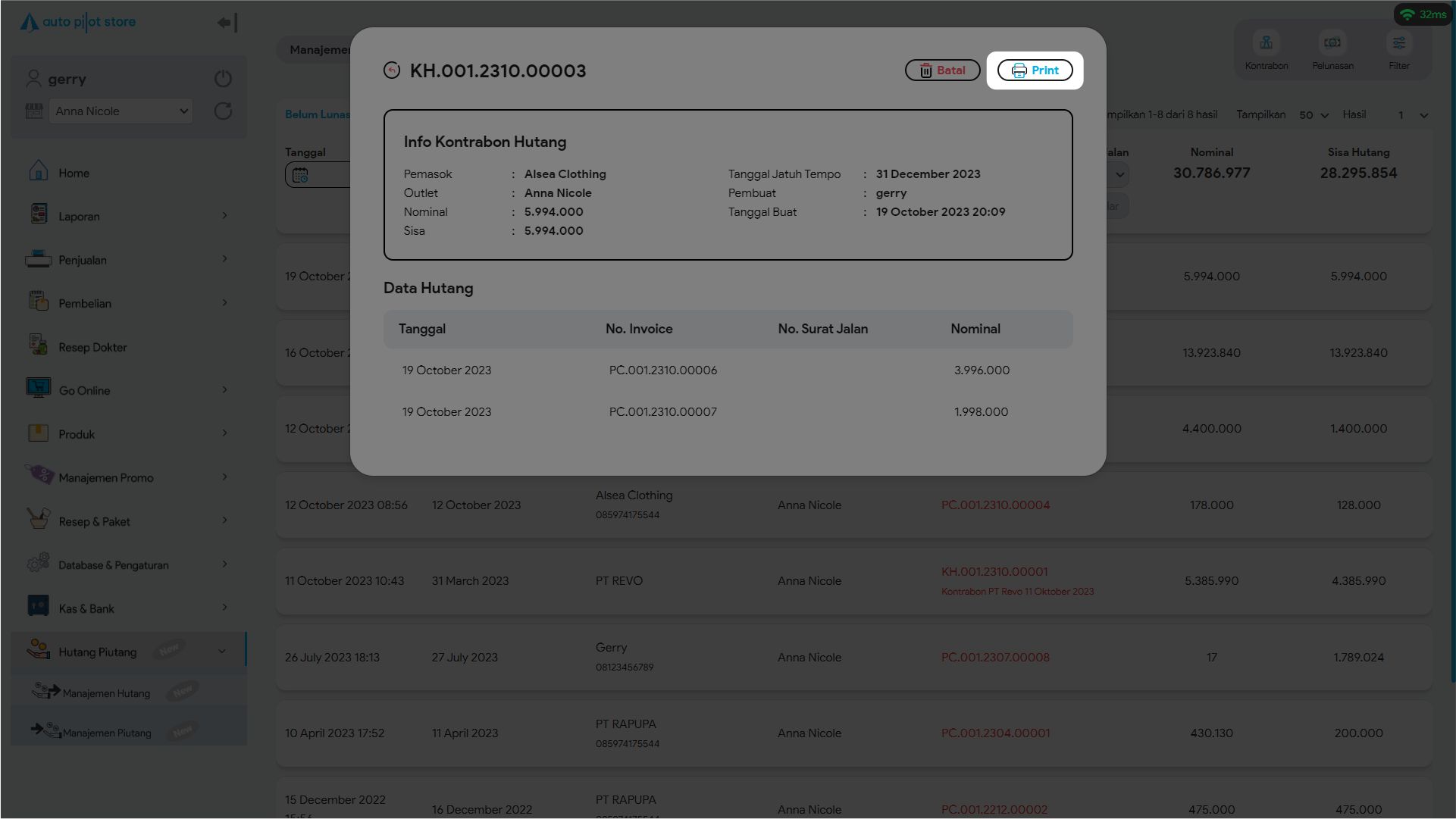This screenshot has width=1456, height=819.
Task: Click the calendar icon under Tanggal
Action: pos(300,175)
